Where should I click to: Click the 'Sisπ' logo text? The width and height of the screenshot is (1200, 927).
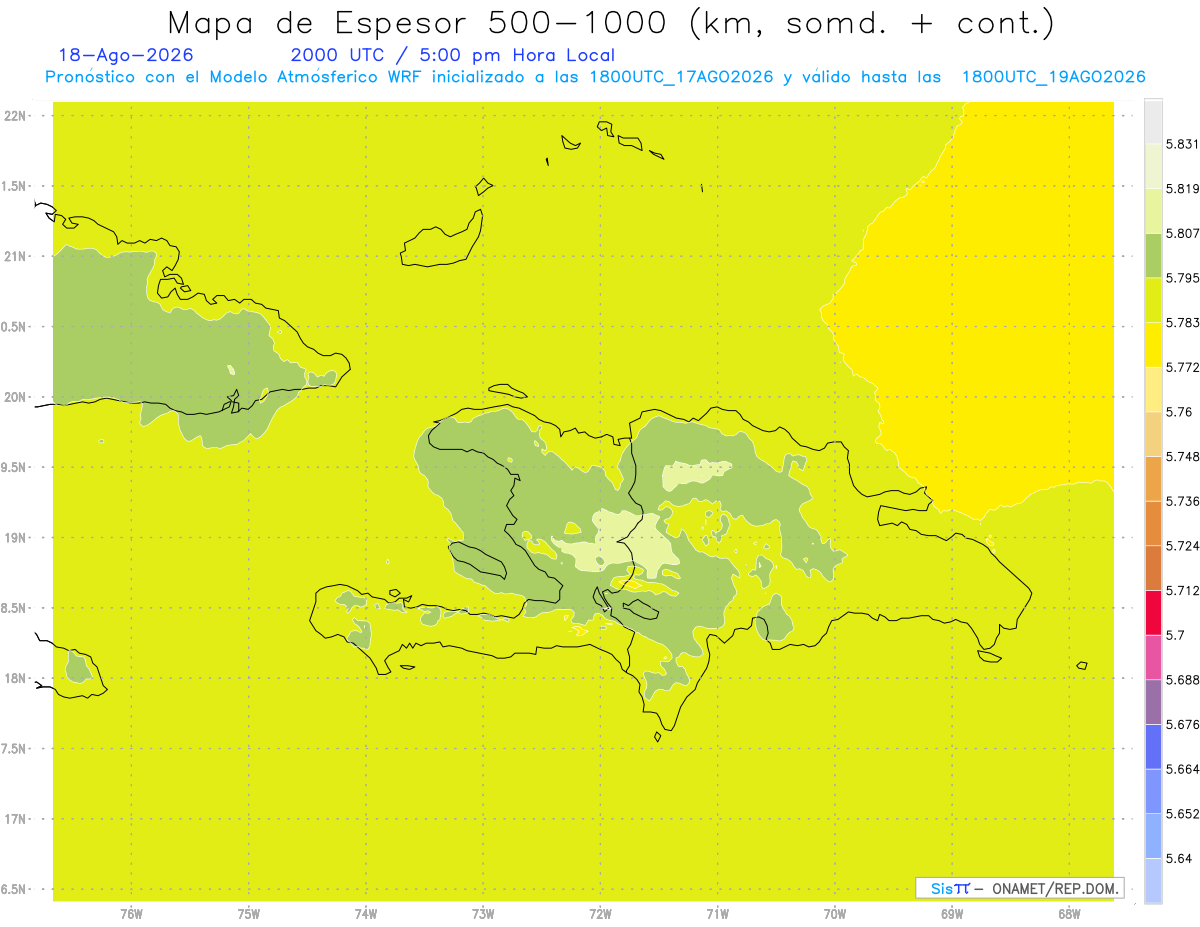[x=950, y=888]
